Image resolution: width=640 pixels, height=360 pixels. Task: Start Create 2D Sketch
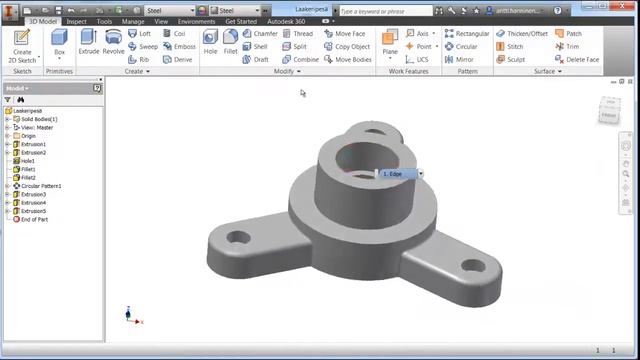click(x=22, y=46)
